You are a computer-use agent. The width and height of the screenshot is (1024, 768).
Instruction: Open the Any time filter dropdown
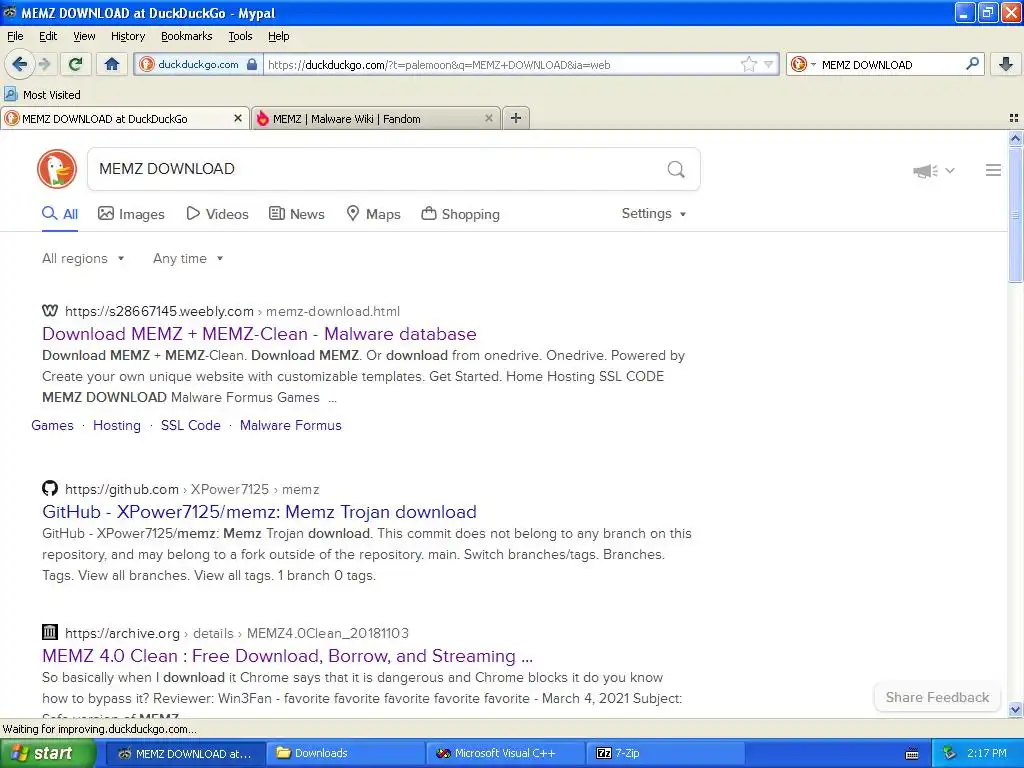coord(188,259)
